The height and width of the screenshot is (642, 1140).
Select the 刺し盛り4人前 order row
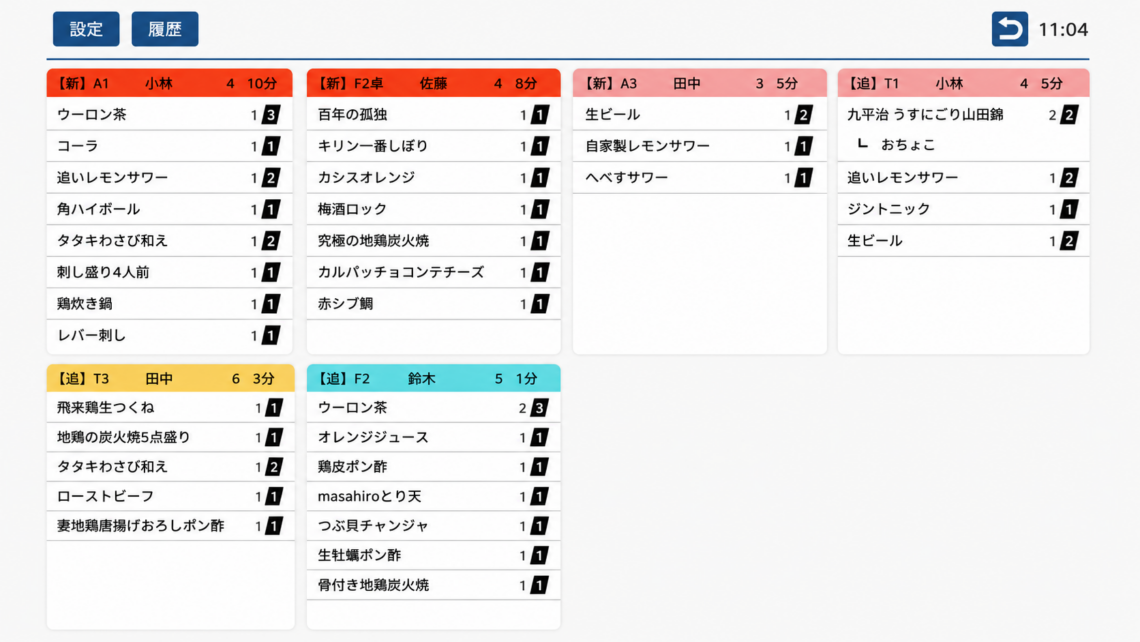(169, 273)
